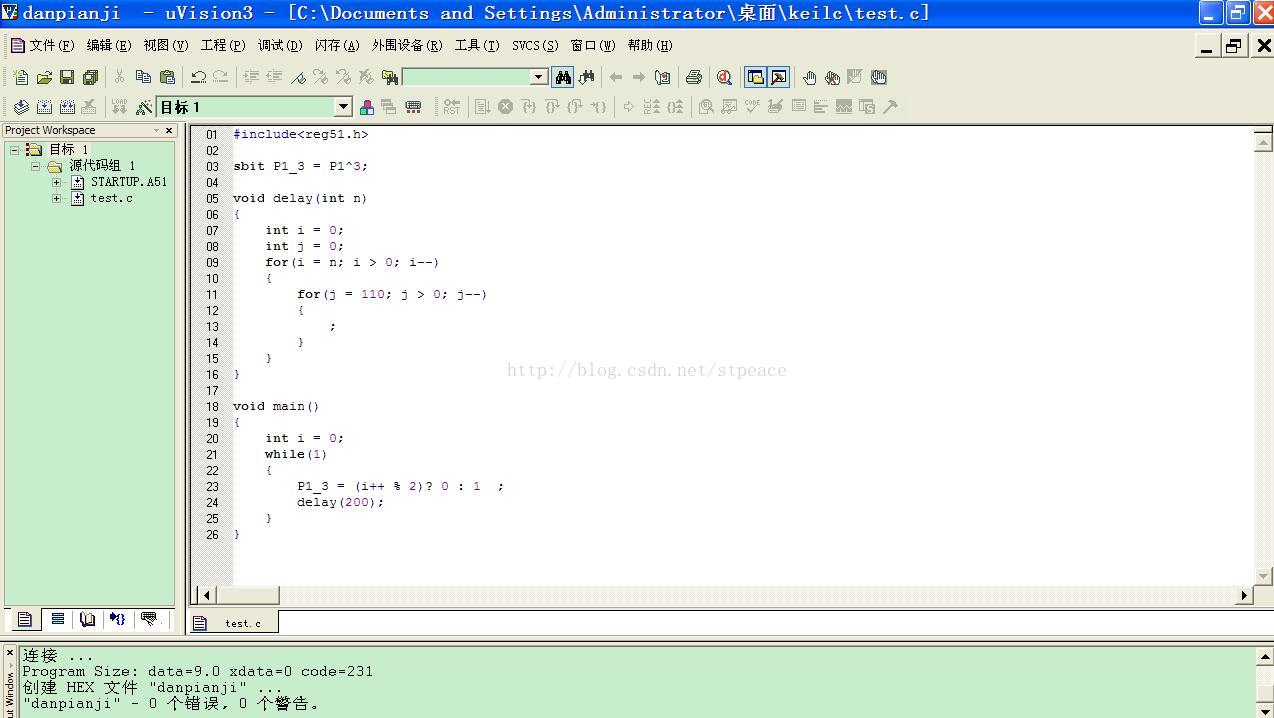This screenshot has width=1274, height=718.
Task: Collapse the 目标 1 tree node
Action: pos(14,149)
